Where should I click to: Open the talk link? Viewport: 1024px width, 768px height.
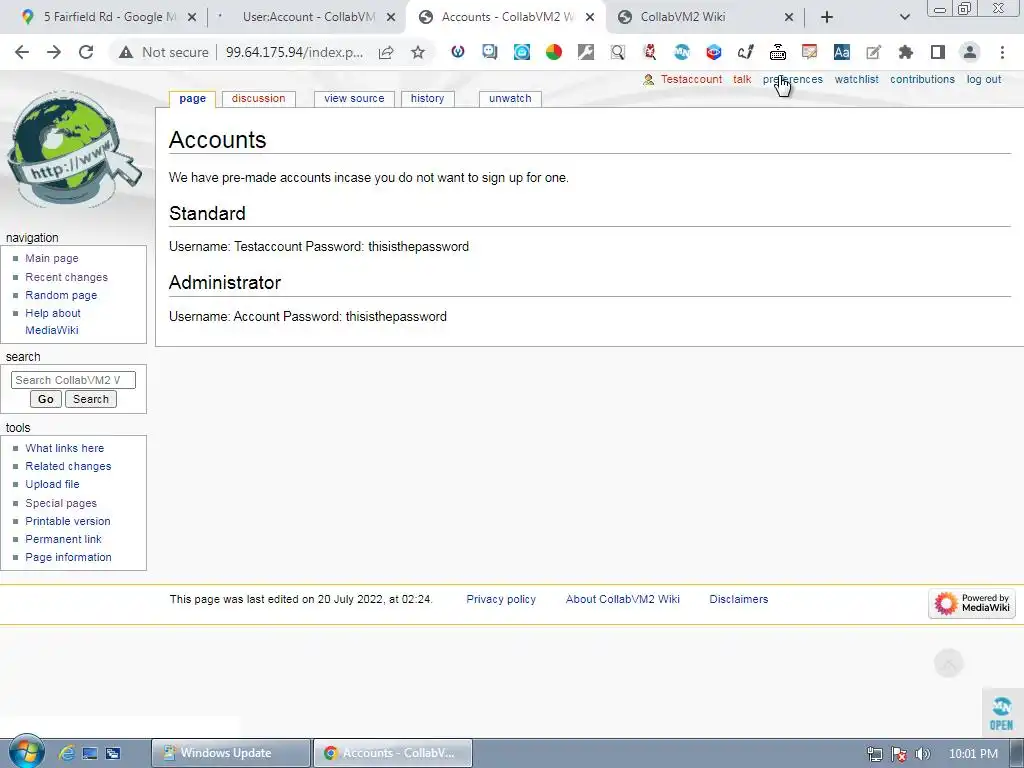click(742, 79)
